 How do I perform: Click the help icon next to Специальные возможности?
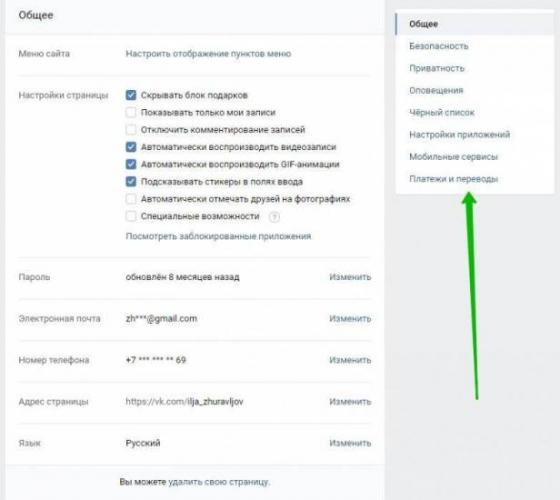[x=274, y=217]
